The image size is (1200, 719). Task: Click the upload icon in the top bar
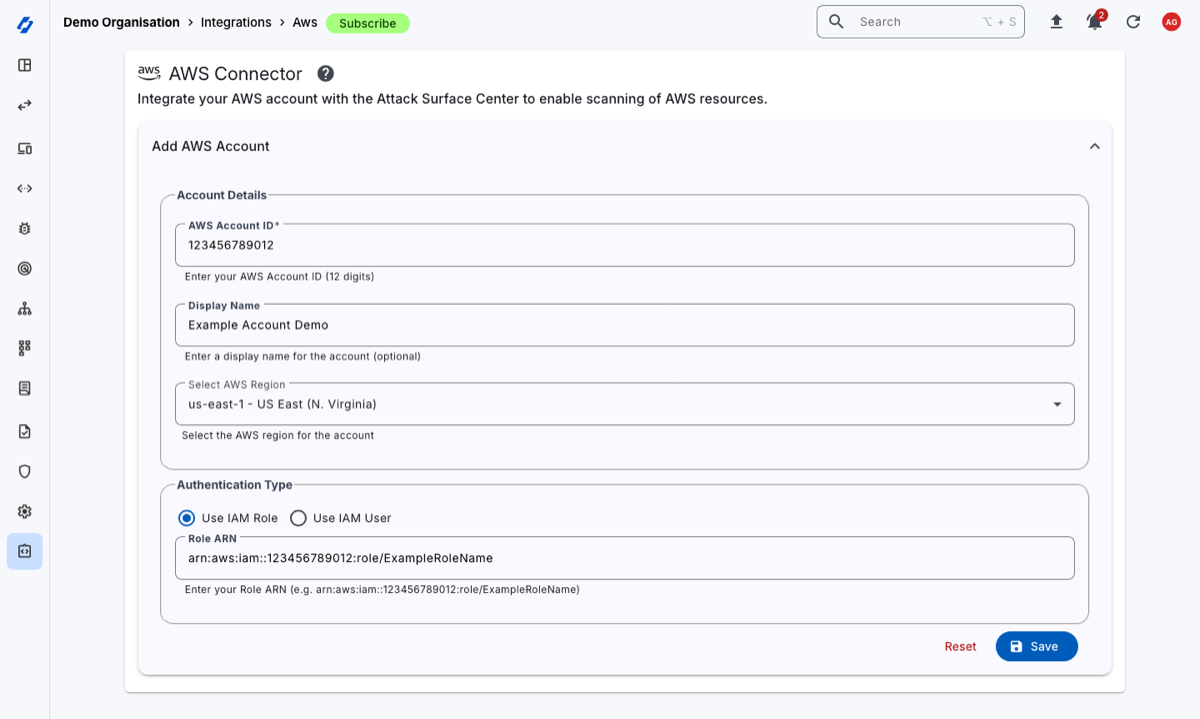point(1056,21)
